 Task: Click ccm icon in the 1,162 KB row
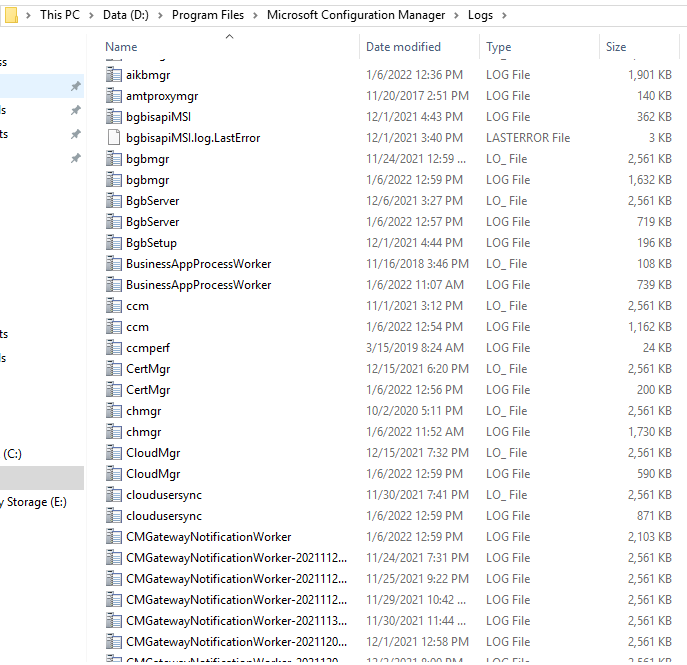pos(114,326)
